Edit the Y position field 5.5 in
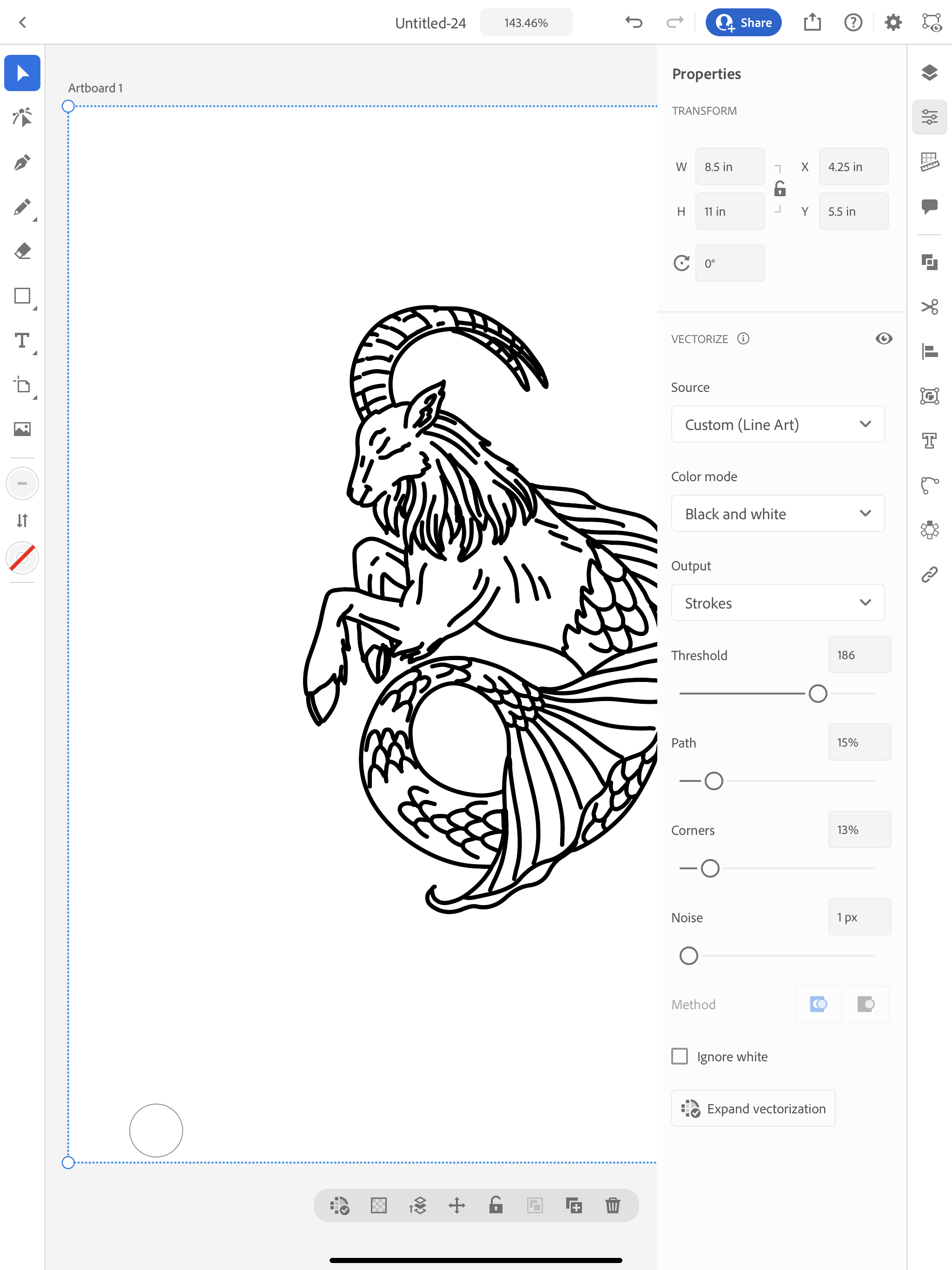Image resolution: width=952 pixels, height=1270 pixels. [853, 212]
